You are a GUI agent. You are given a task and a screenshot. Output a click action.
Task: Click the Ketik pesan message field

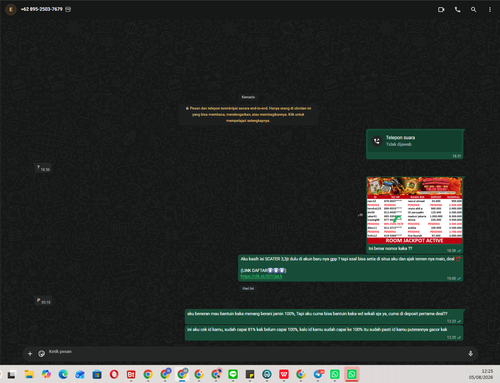[255, 352]
